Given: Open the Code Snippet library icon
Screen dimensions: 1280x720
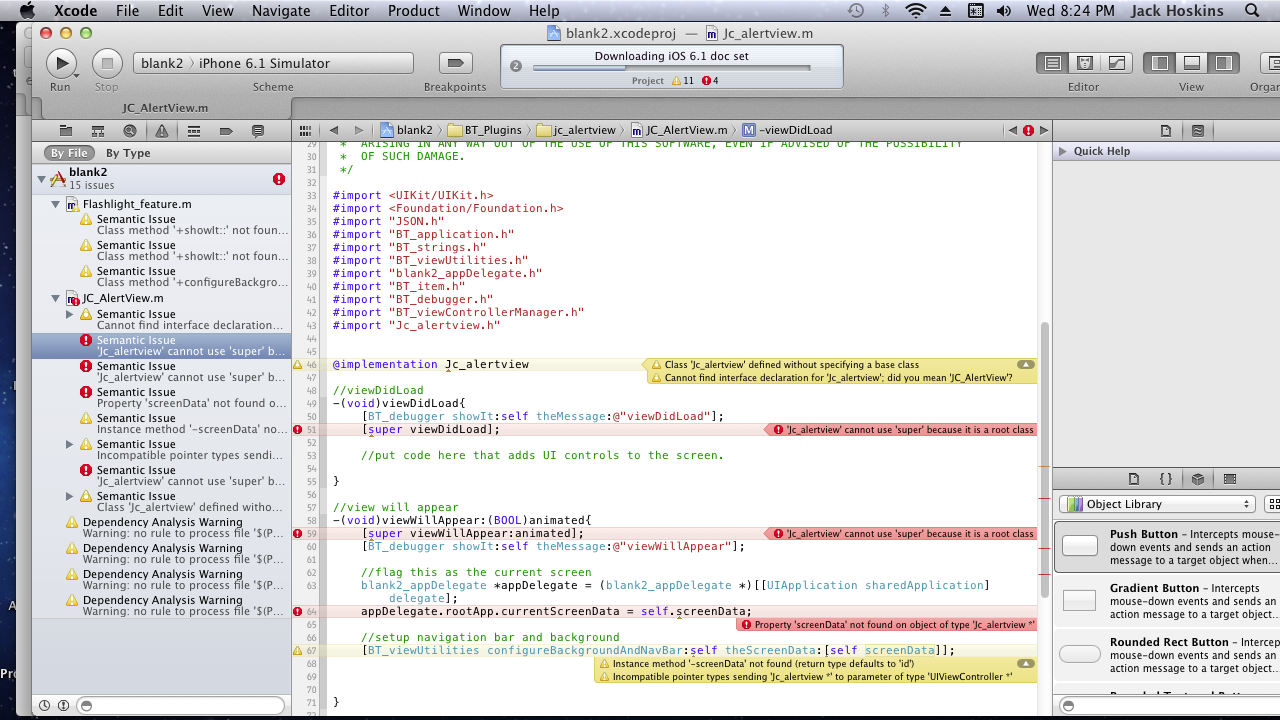Looking at the screenshot, I should tap(1166, 479).
